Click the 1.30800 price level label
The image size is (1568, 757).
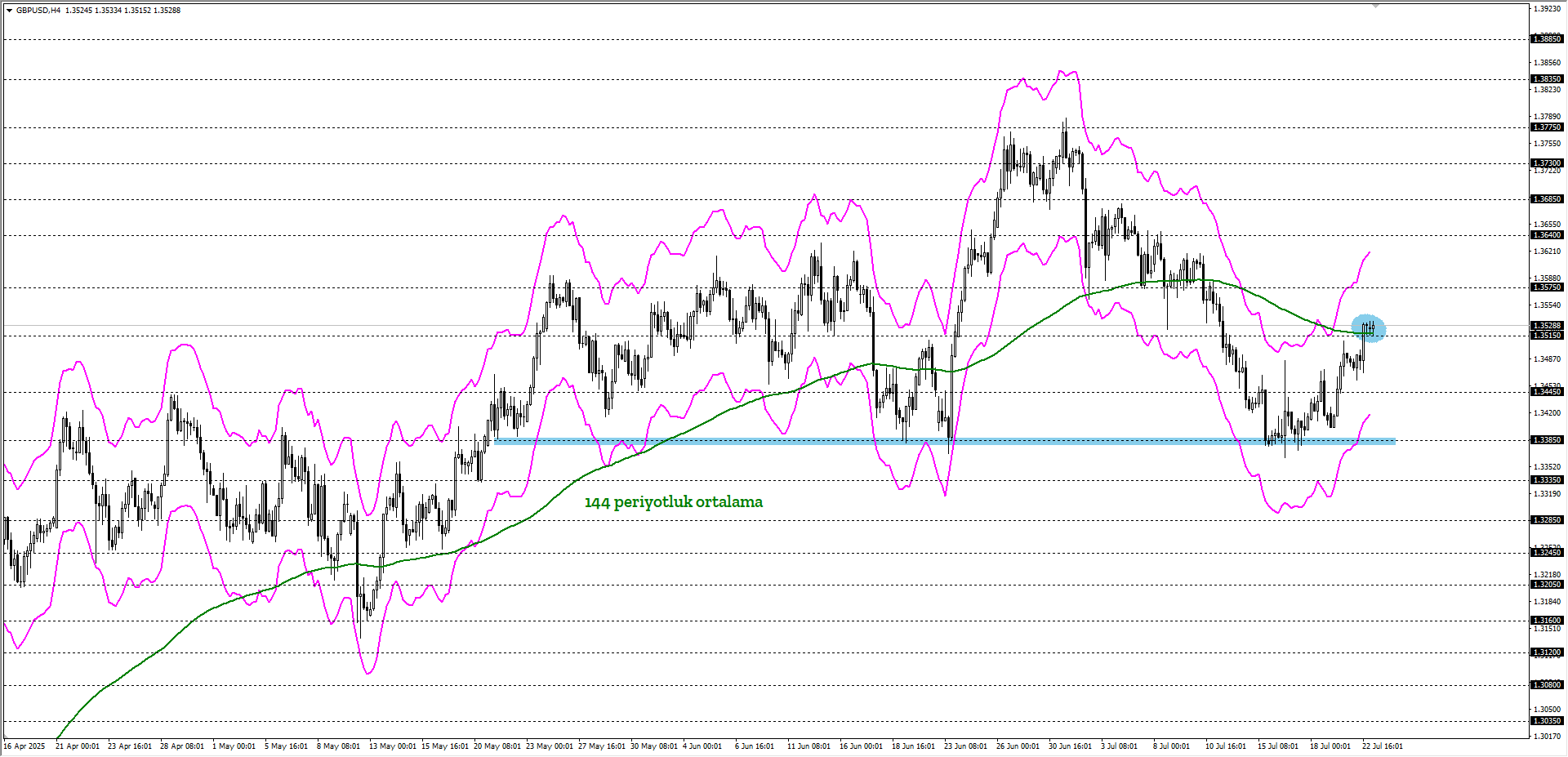point(1546,685)
